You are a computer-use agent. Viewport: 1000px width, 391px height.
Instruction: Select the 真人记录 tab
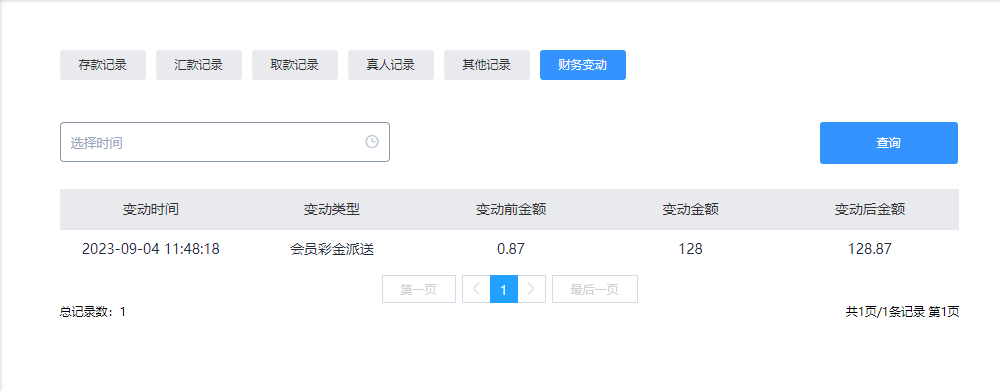point(391,65)
